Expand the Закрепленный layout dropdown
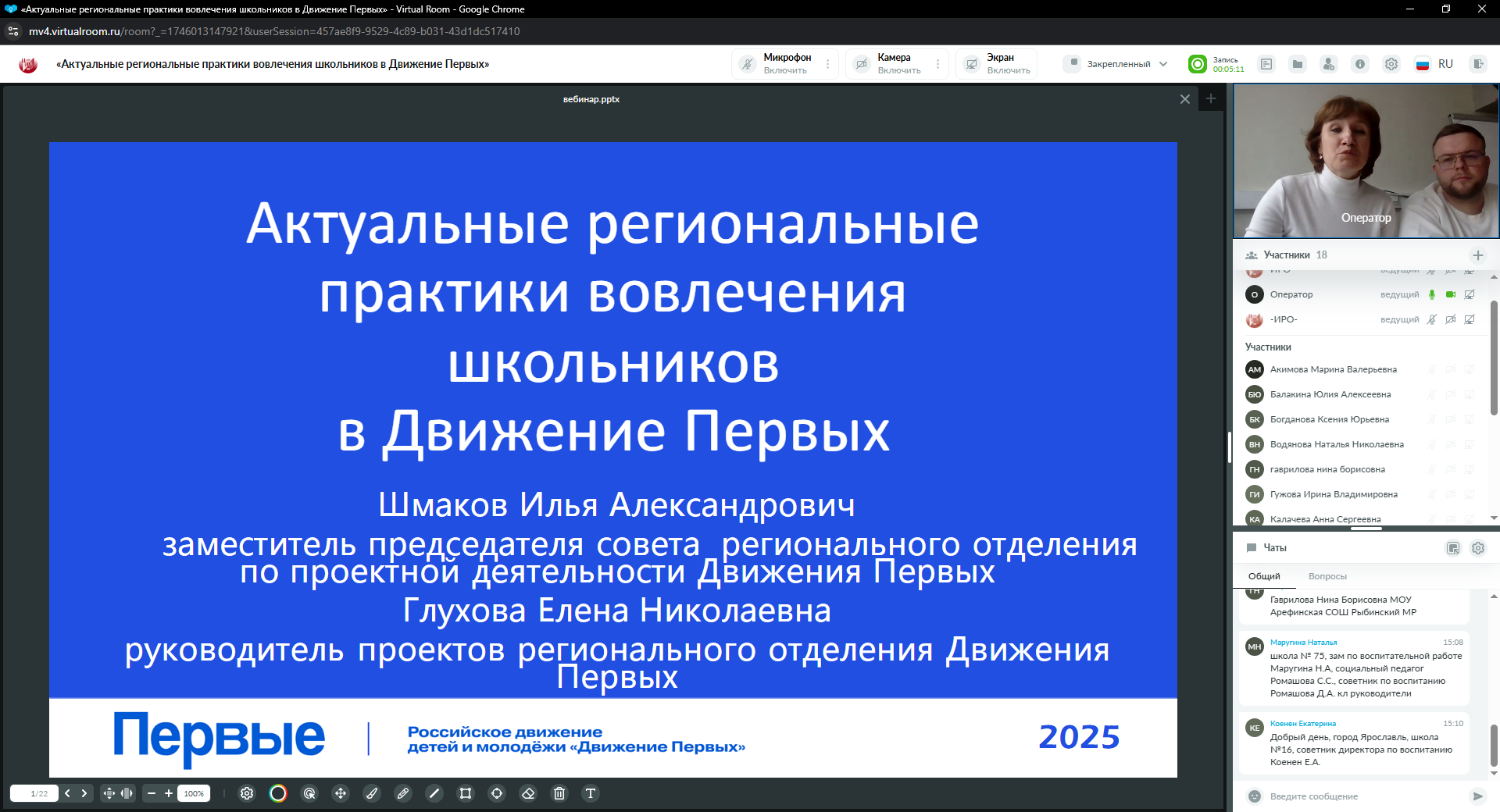The width and height of the screenshot is (1500, 812). (x=1118, y=64)
